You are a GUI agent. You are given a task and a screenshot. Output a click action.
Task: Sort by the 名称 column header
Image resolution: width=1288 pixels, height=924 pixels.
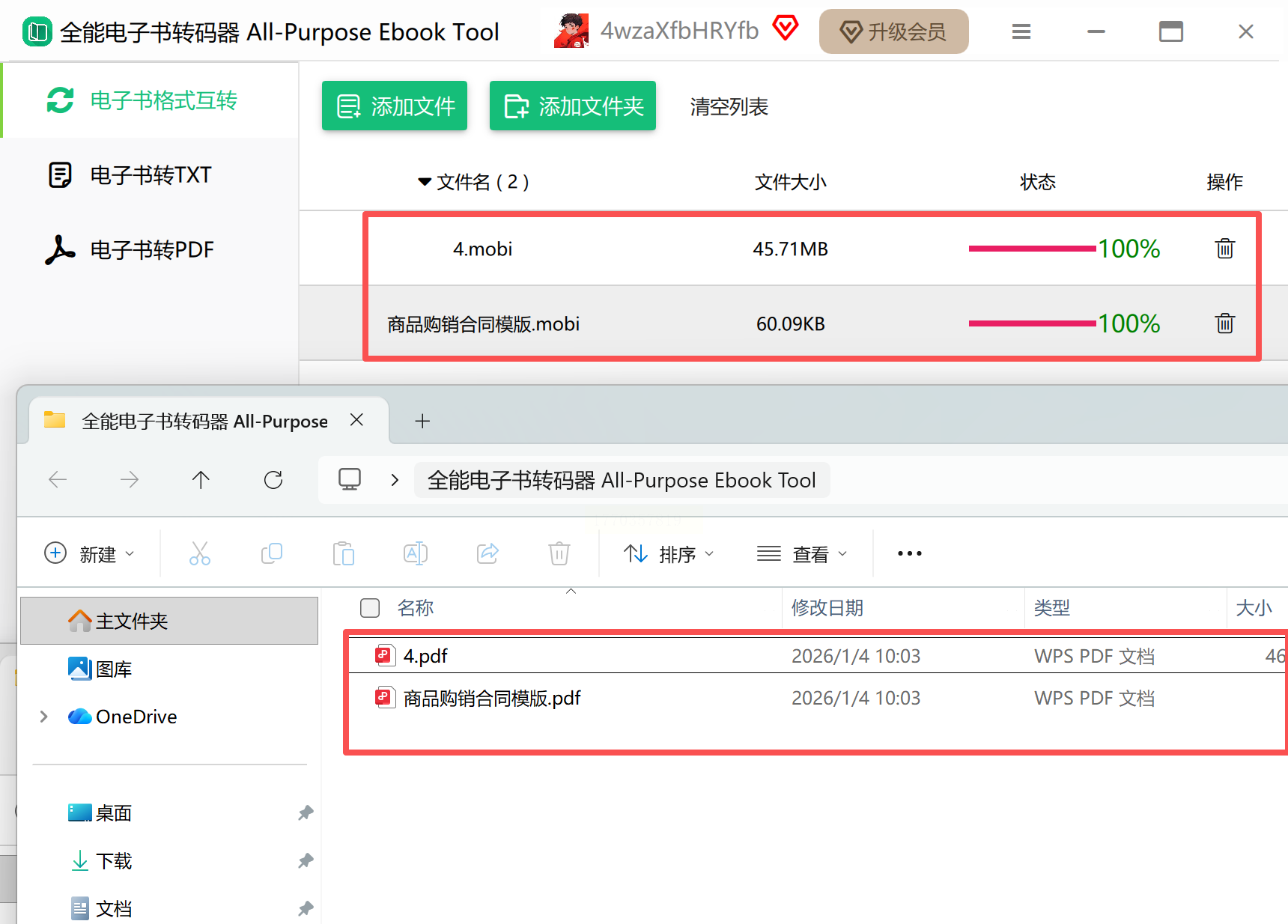coord(416,608)
